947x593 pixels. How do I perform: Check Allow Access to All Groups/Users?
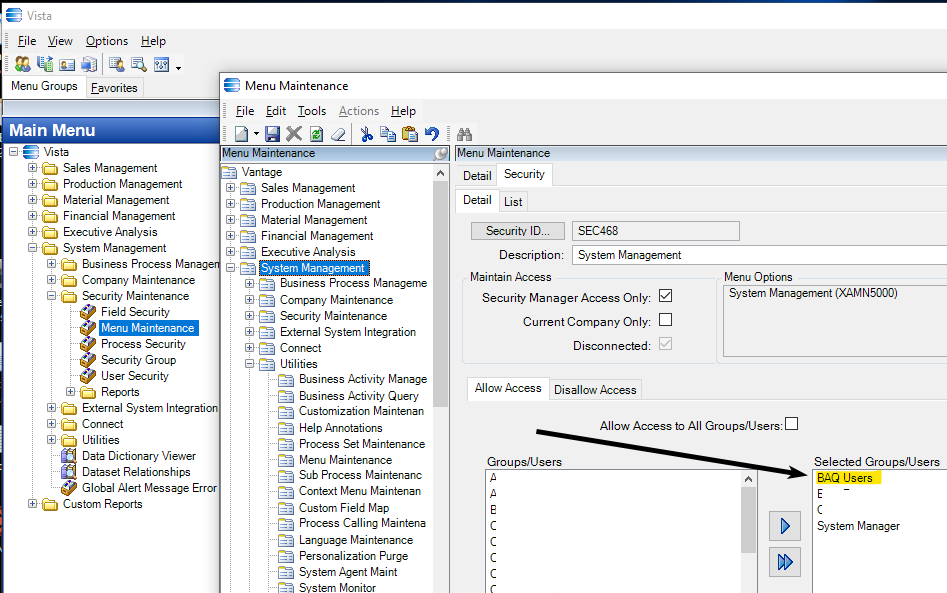[791, 425]
